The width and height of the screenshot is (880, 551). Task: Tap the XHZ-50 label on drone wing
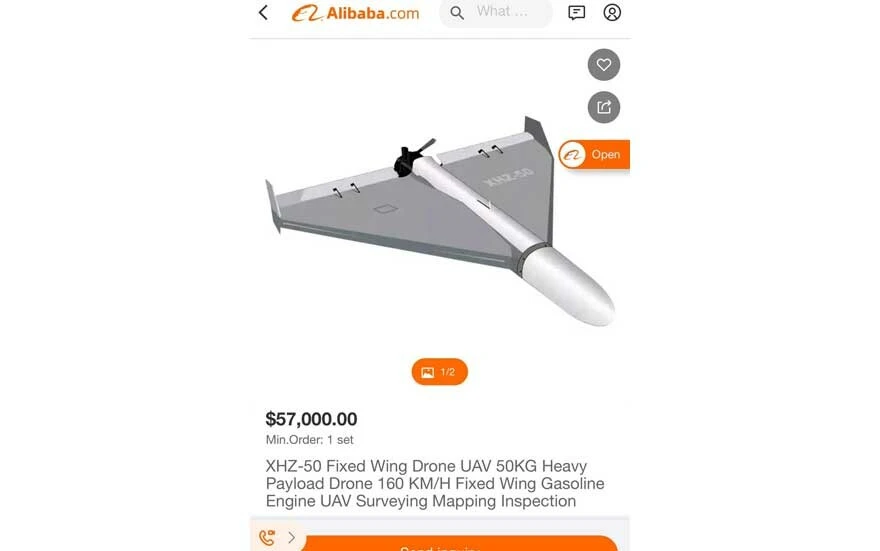509,177
